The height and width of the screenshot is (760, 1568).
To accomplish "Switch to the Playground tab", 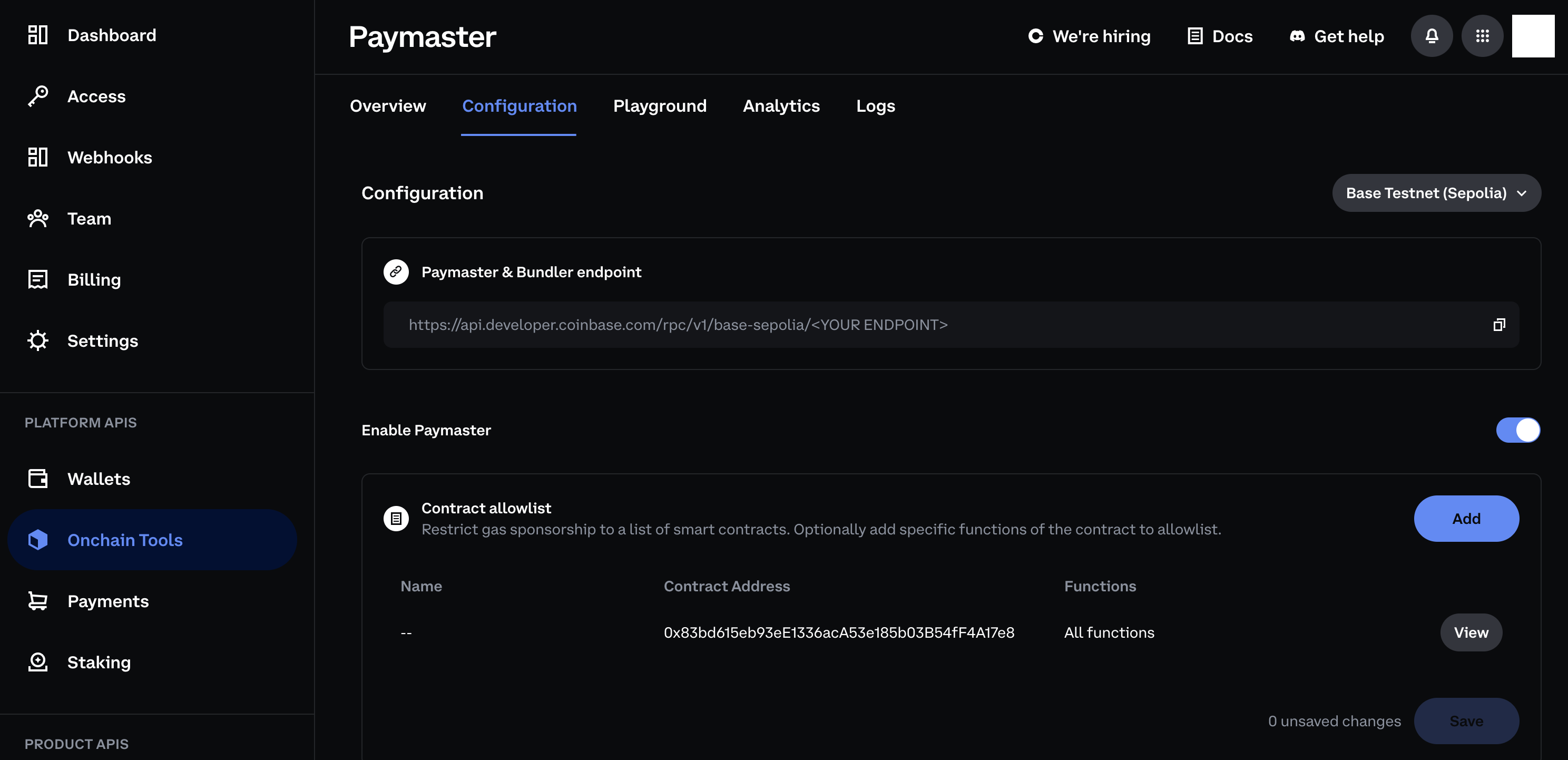I will coord(659,106).
